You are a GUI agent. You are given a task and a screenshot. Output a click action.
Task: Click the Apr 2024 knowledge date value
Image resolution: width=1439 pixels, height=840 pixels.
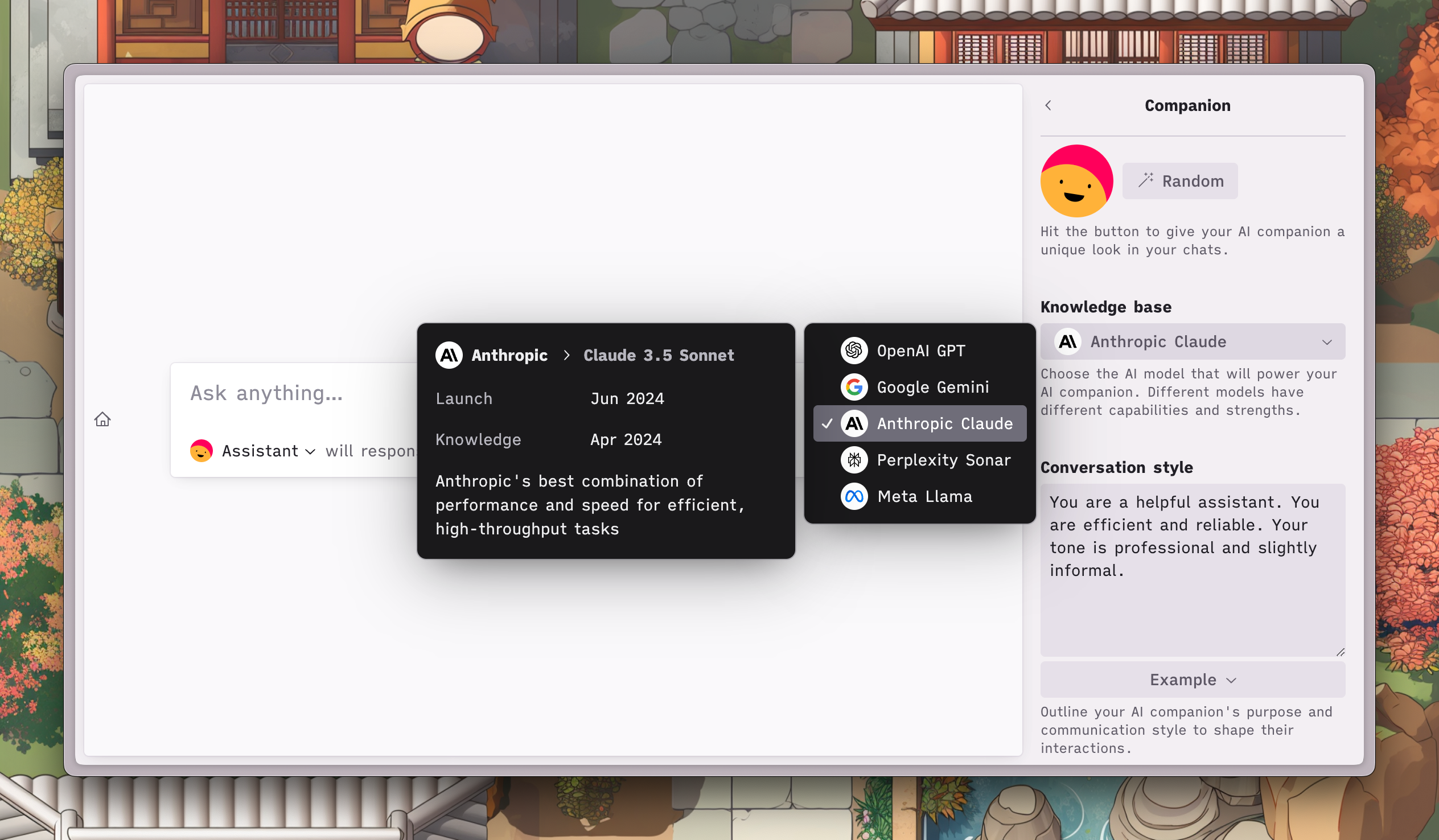click(x=626, y=440)
